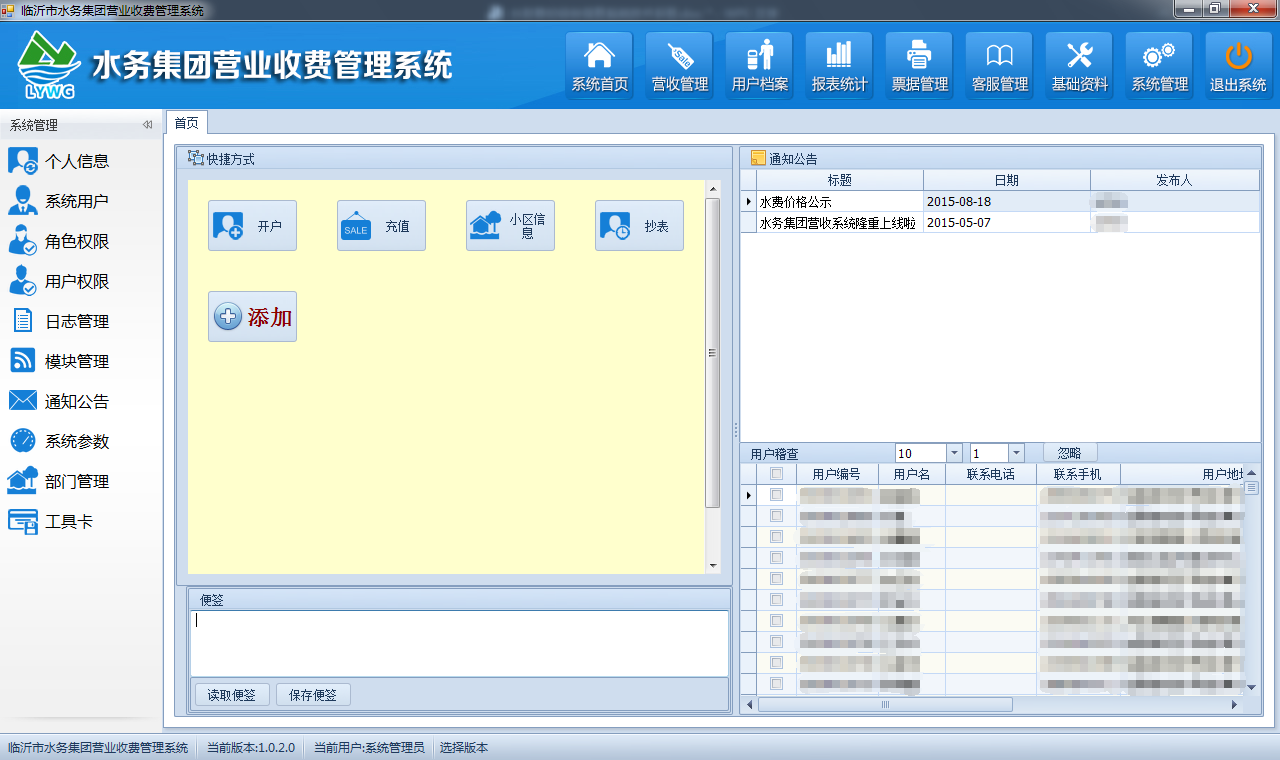
Task: Click the 开户 shortcut
Action: click(252, 226)
